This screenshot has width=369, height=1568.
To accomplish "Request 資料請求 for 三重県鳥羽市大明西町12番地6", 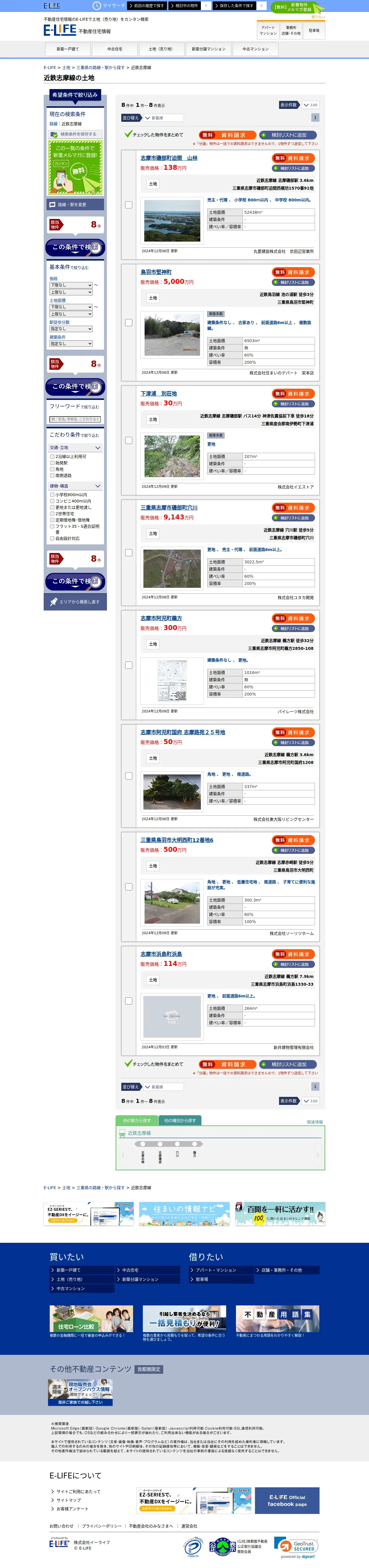I will (x=294, y=840).
